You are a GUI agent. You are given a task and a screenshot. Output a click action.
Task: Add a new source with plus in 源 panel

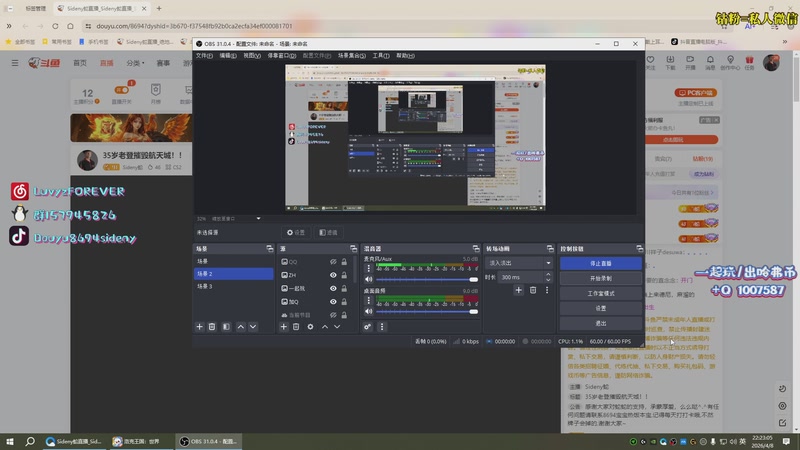[x=284, y=327]
